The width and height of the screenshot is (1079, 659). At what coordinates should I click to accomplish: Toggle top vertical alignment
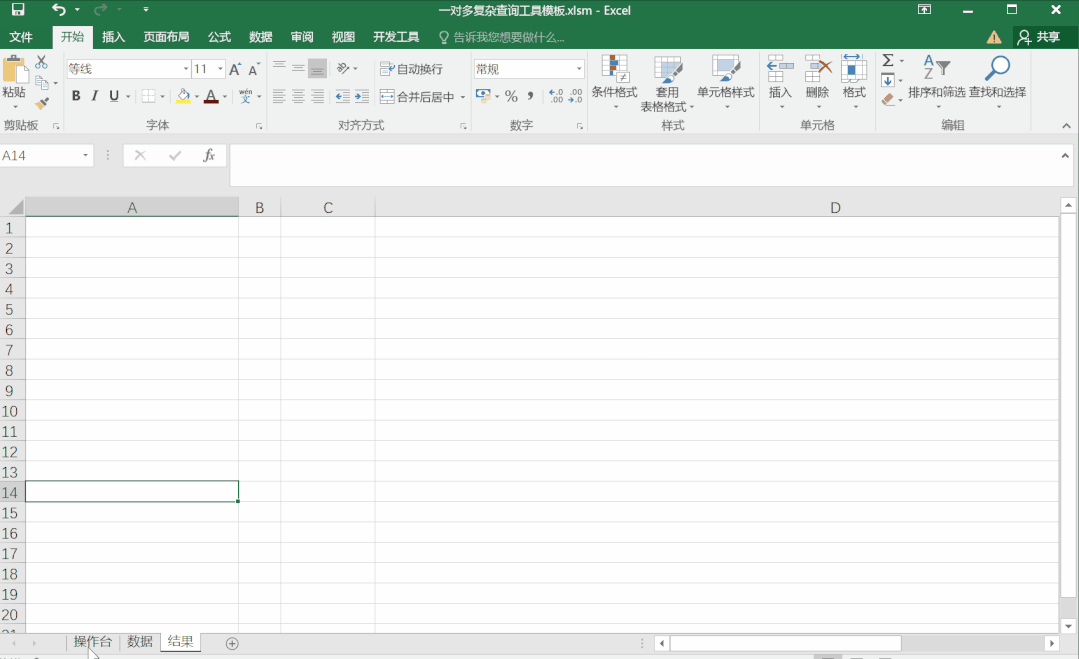[x=279, y=68]
